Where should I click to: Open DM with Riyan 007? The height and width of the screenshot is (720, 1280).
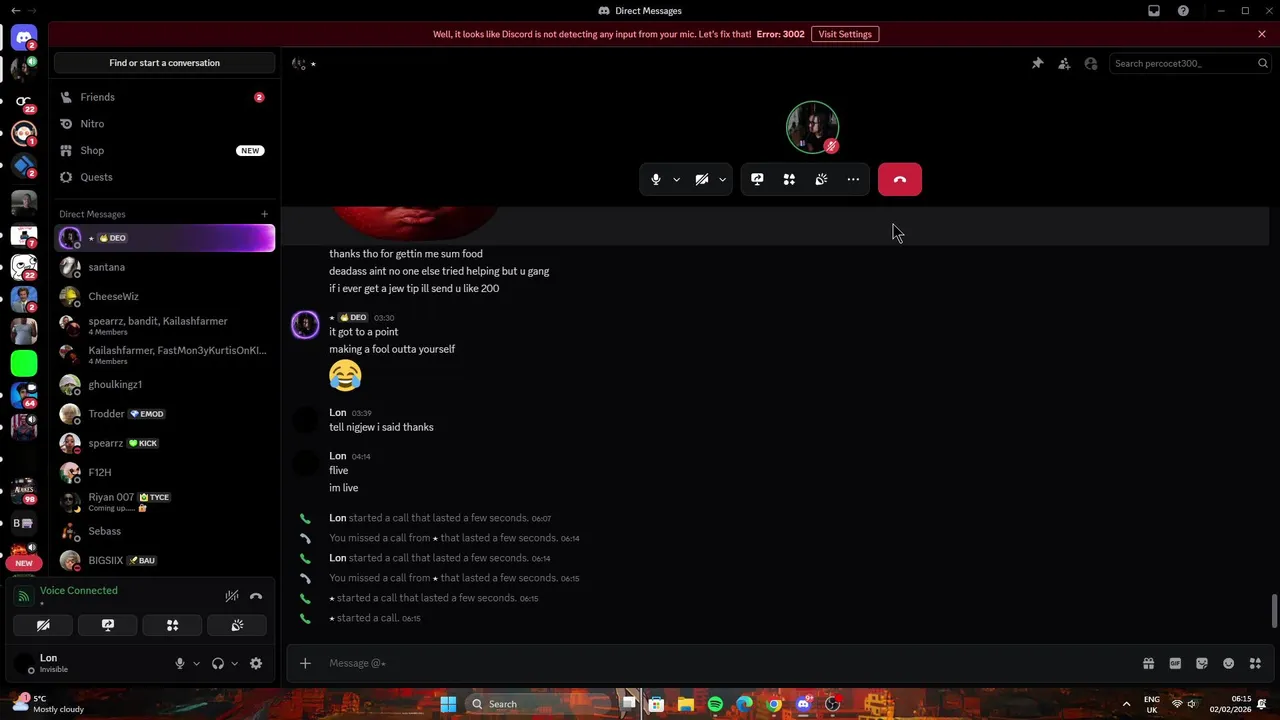[x=164, y=502]
